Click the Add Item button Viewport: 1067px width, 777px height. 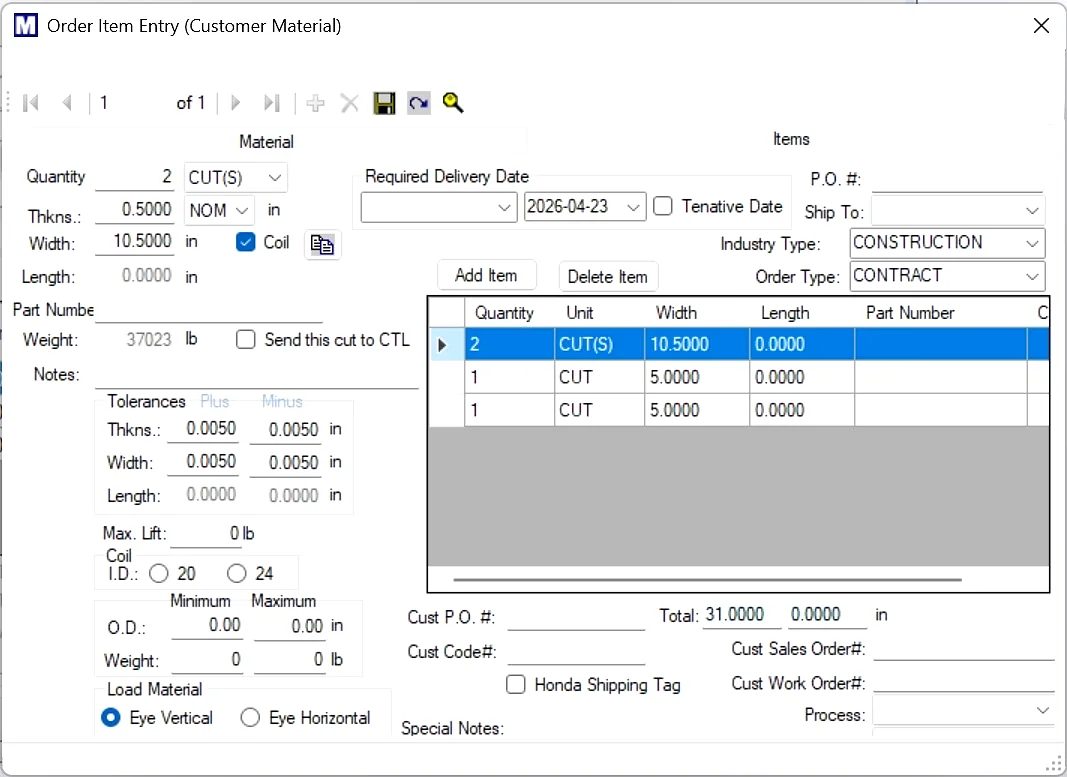click(x=486, y=276)
